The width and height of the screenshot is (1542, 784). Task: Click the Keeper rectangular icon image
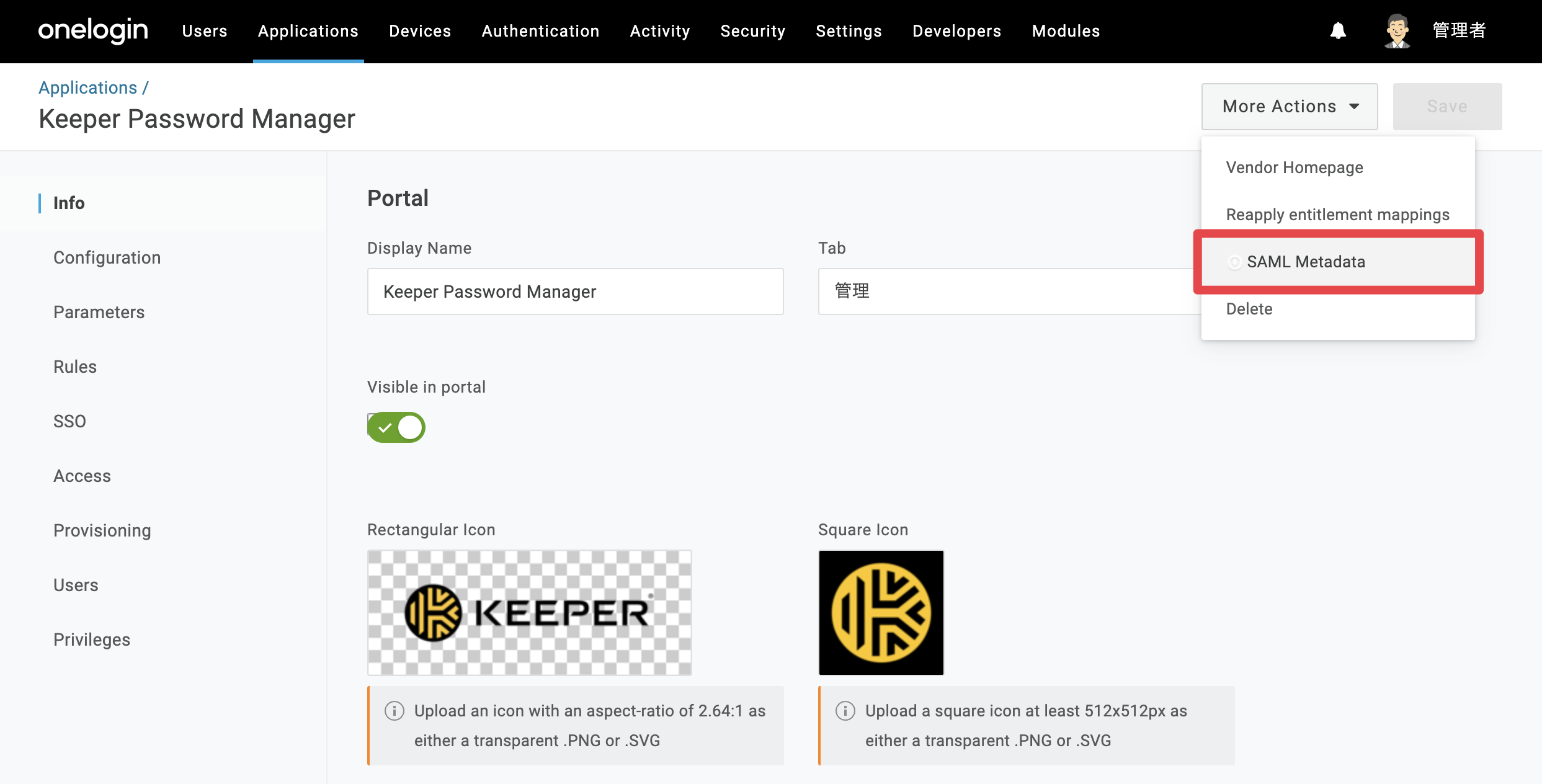pos(529,612)
